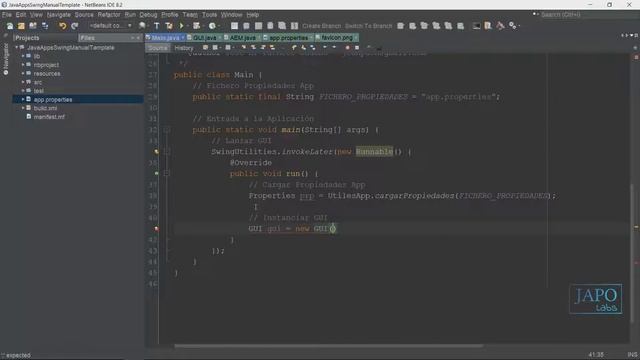Click the INS insert mode indicator

click(632, 355)
